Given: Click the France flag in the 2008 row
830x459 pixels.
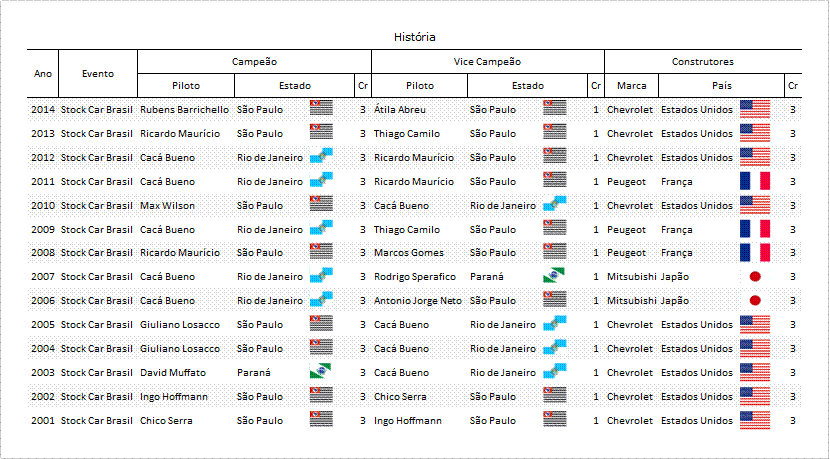Looking at the screenshot, I should point(755,253).
